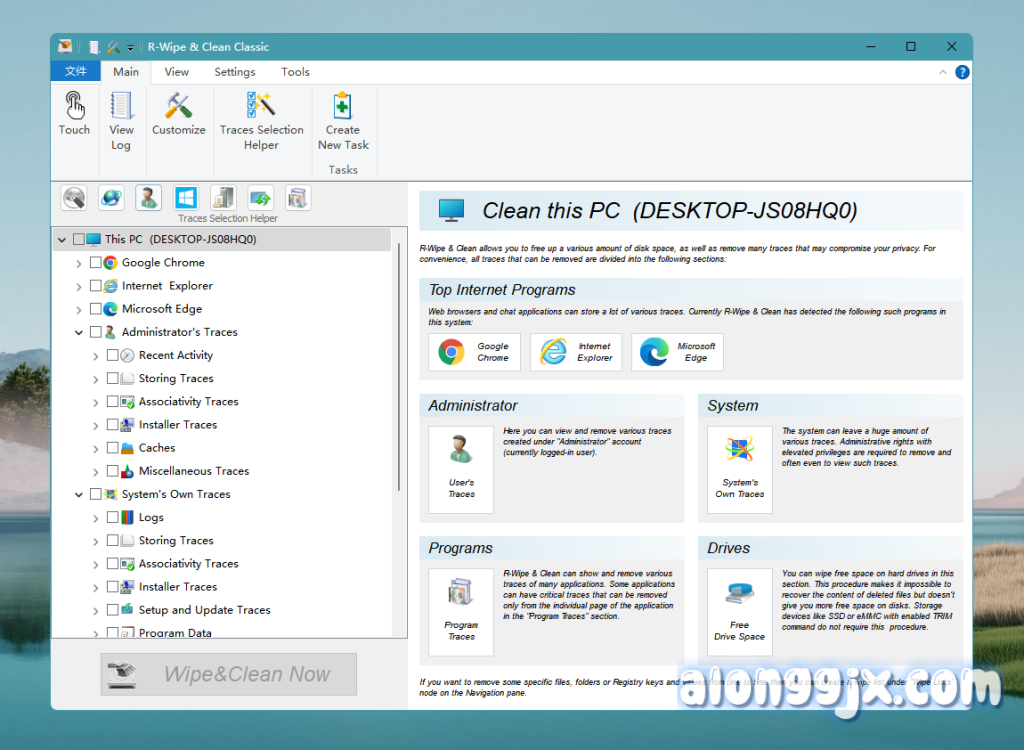Viewport: 1024px width, 750px height.
Task: Enable the Recent Activity checkbox
Action: pyautogui.click(x=112, y=356)
